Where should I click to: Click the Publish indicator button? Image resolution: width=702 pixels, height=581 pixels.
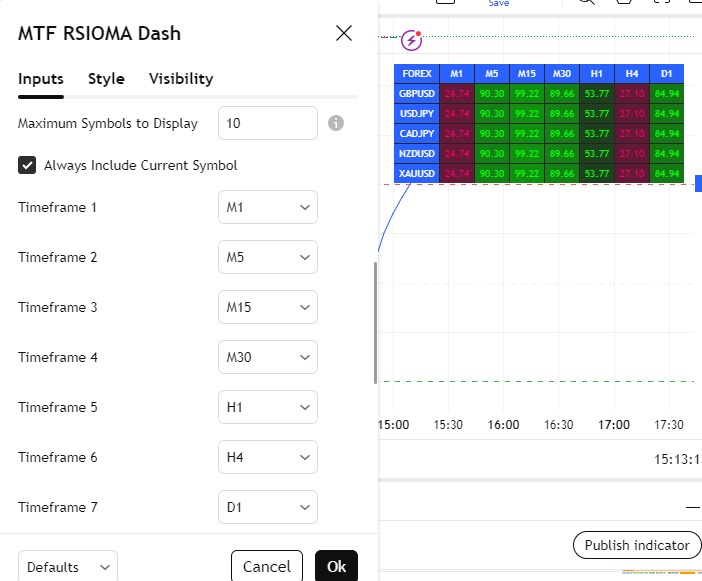pyautogui.click(x=637, y=545)
